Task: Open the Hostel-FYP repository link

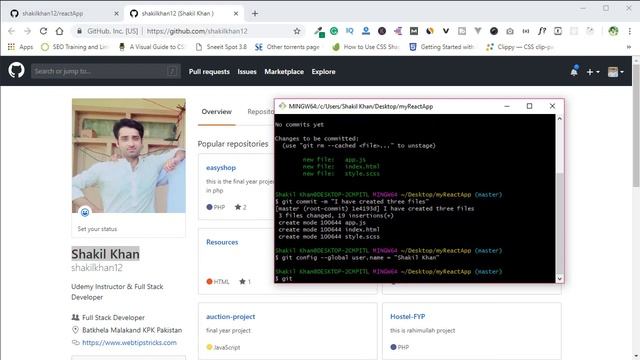Action: tap(407, 317)
